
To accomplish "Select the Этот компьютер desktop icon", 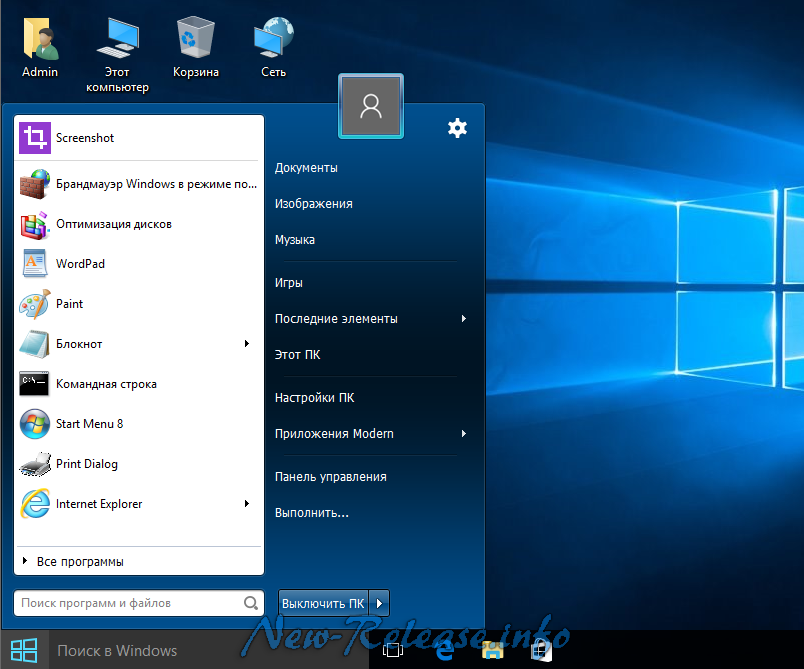I will click(x=117, y=38).
